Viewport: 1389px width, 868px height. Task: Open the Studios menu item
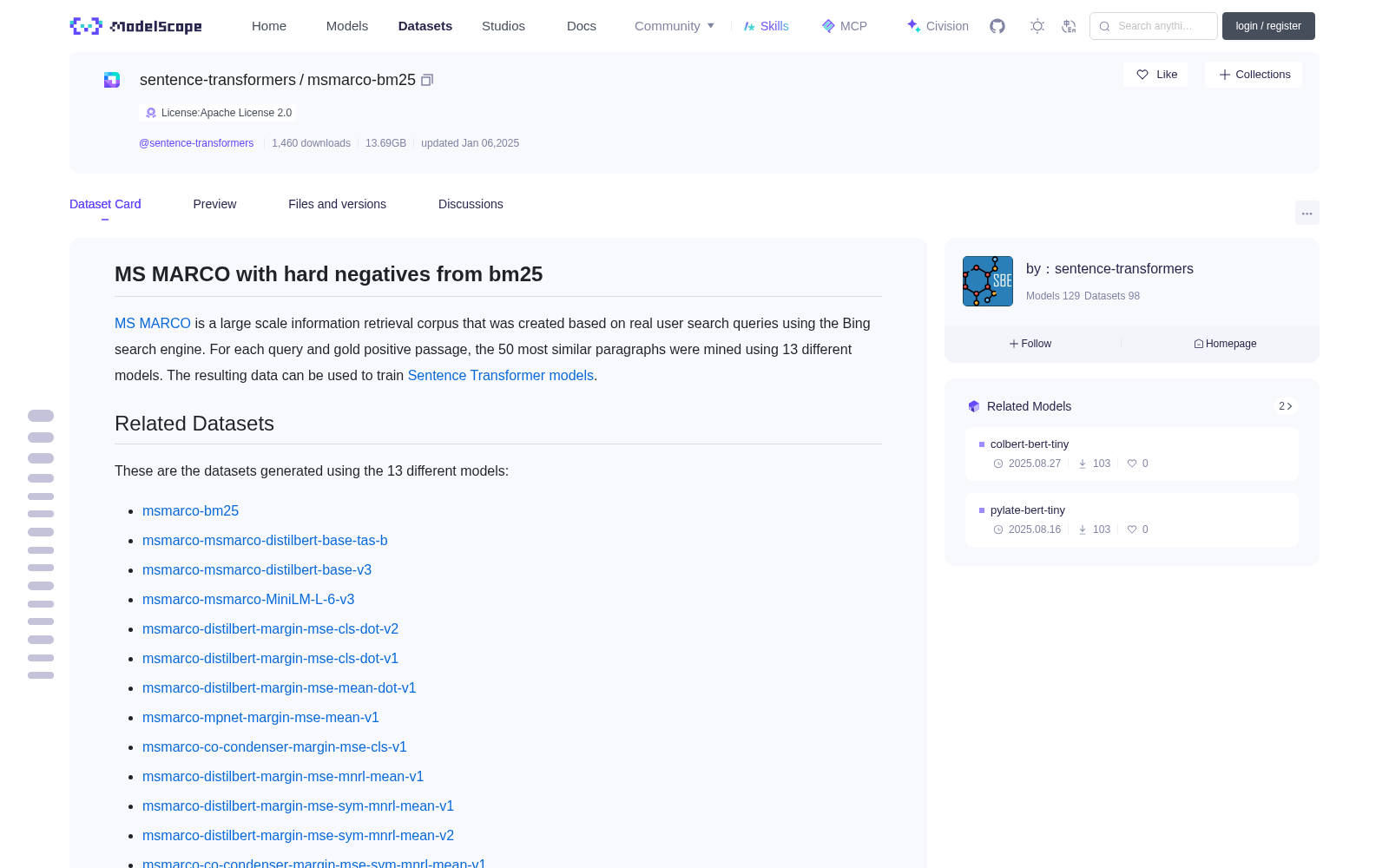click(504, 26)
